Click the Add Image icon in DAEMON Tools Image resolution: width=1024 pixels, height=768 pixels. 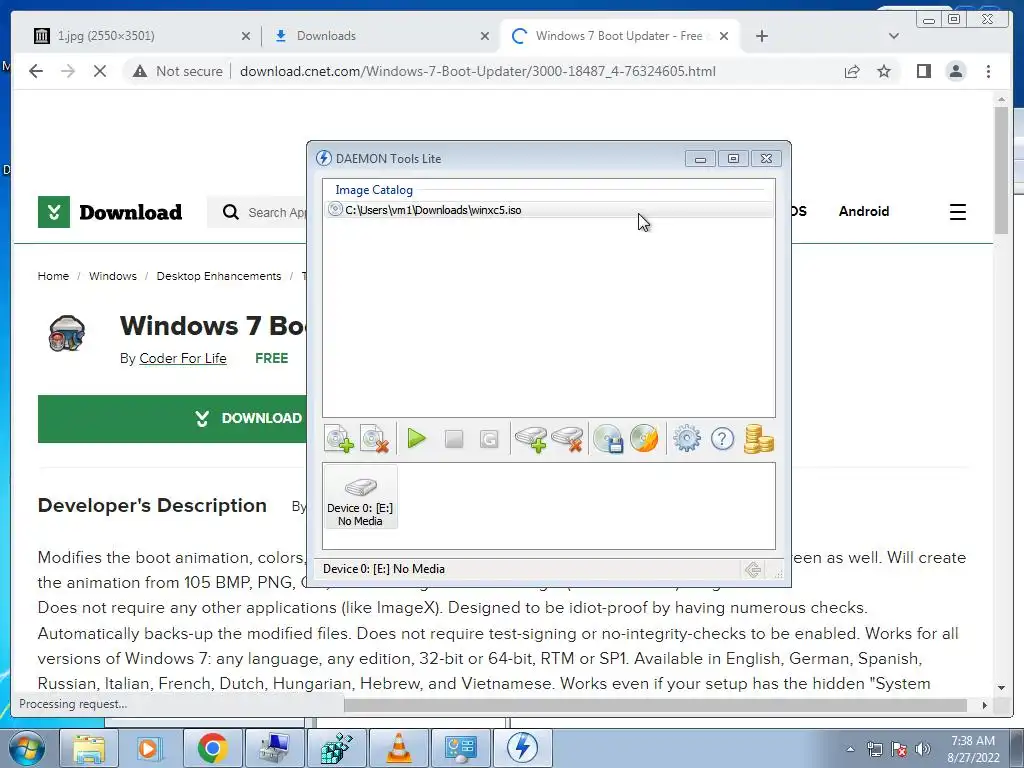point(339,439)
